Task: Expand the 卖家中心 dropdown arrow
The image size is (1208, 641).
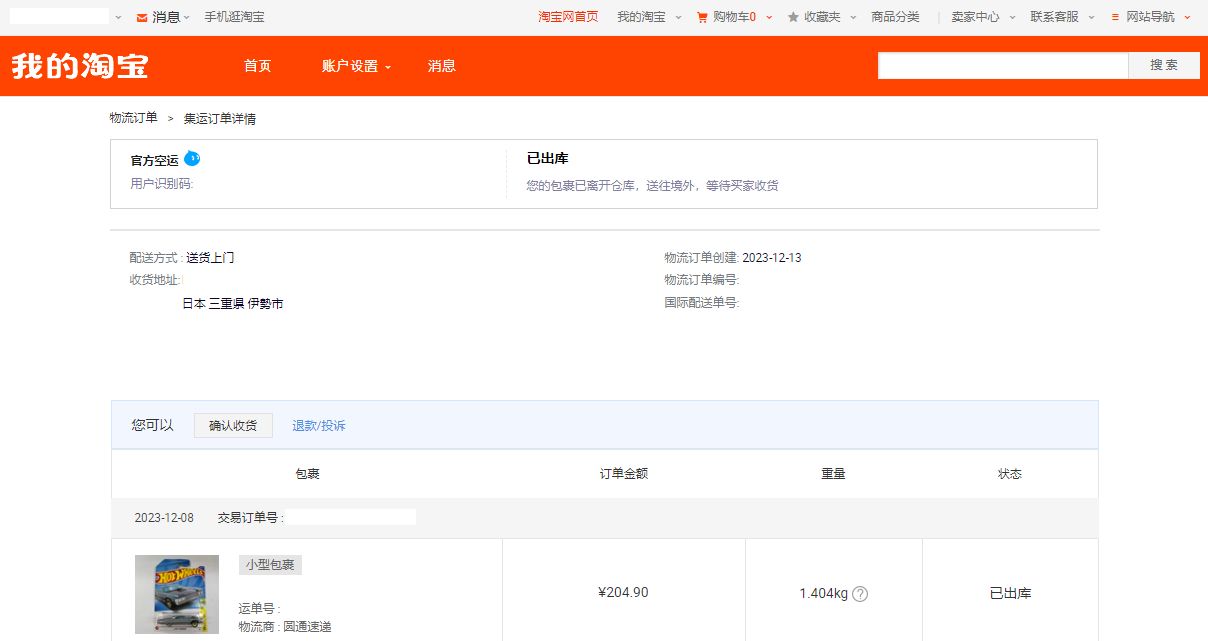Action: tap(1012, 17)
